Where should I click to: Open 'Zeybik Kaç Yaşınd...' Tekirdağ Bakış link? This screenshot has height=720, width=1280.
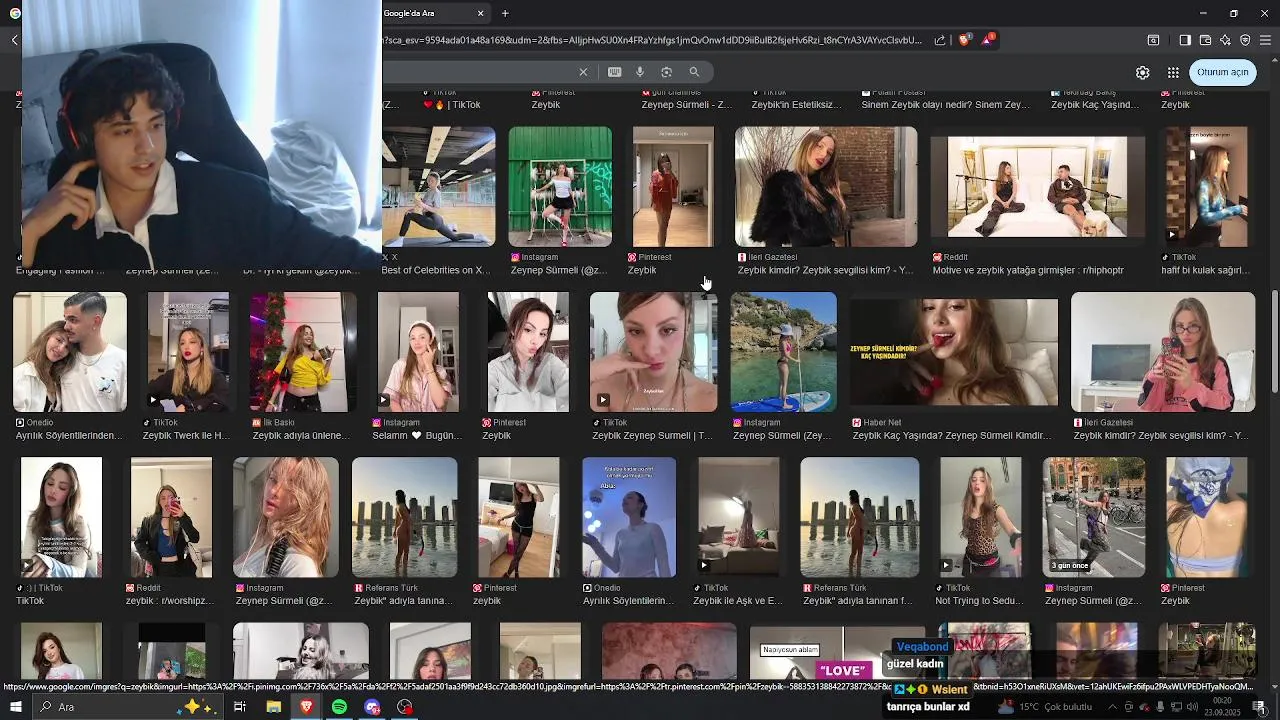(x=1095, y=104)
